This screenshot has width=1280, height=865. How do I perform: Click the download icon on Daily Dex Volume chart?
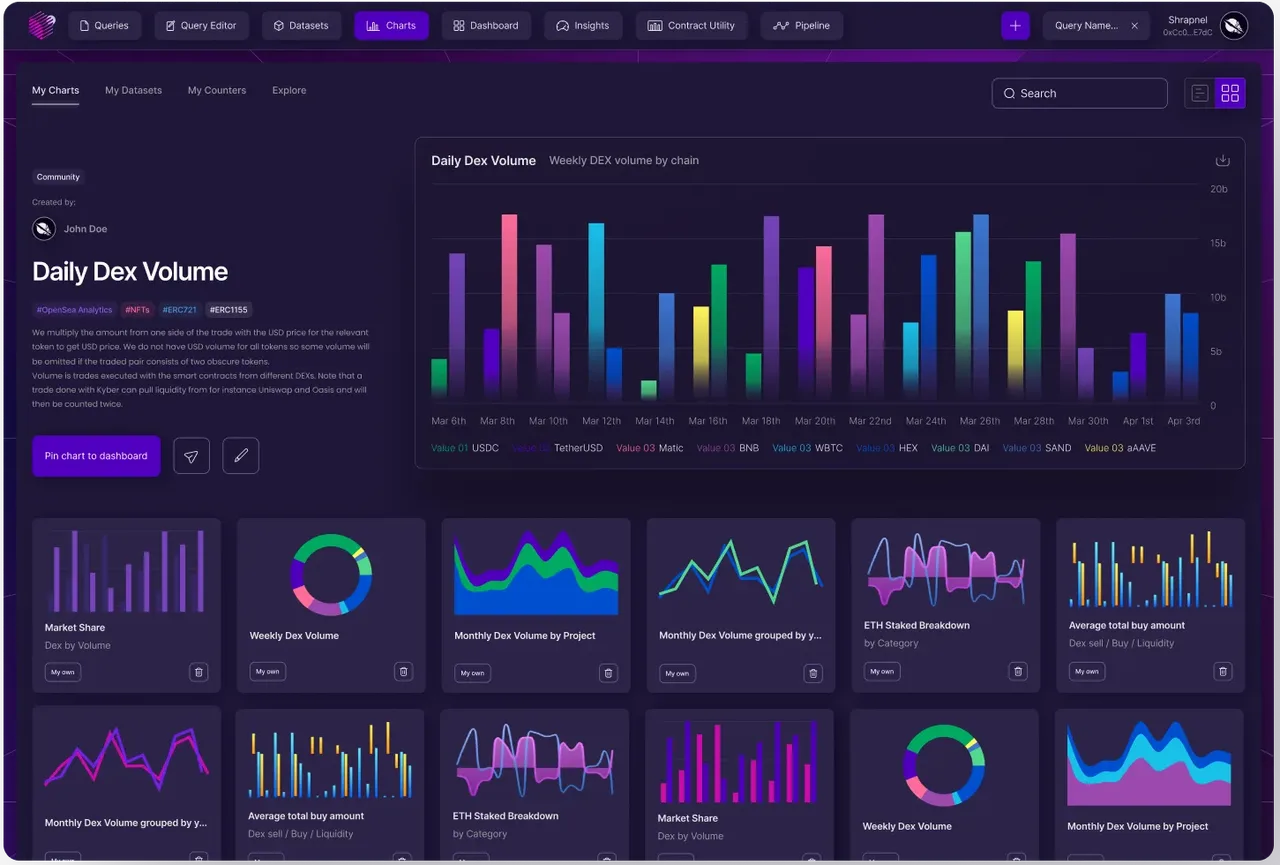1222,160
